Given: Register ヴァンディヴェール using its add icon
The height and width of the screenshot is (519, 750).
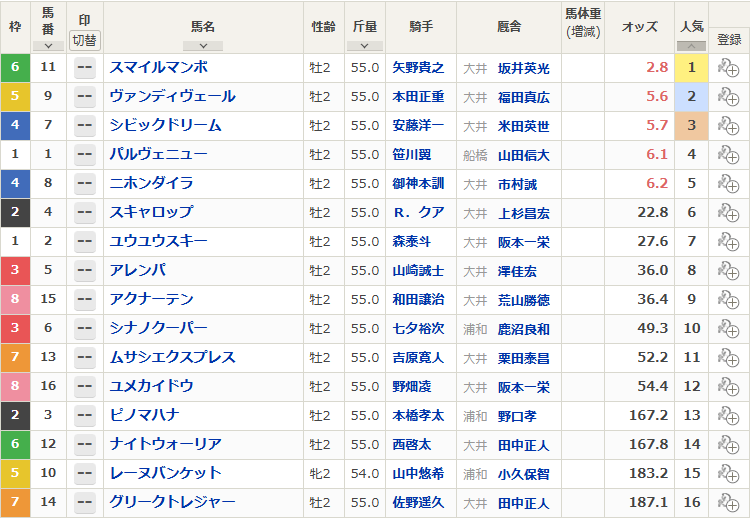Looking at the screenshot, I should click(728, 97).
